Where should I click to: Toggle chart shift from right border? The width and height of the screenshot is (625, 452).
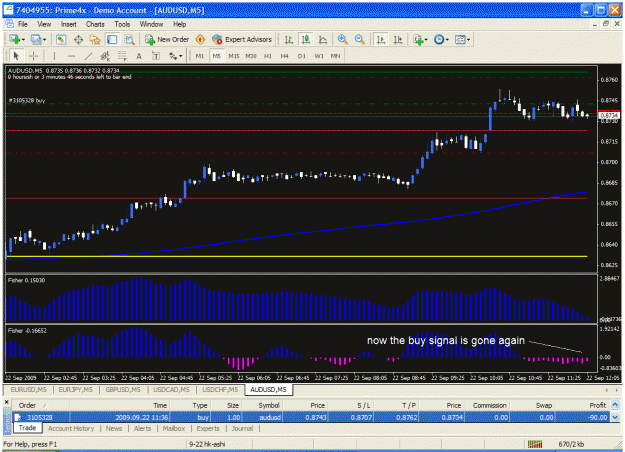point(398,39)
